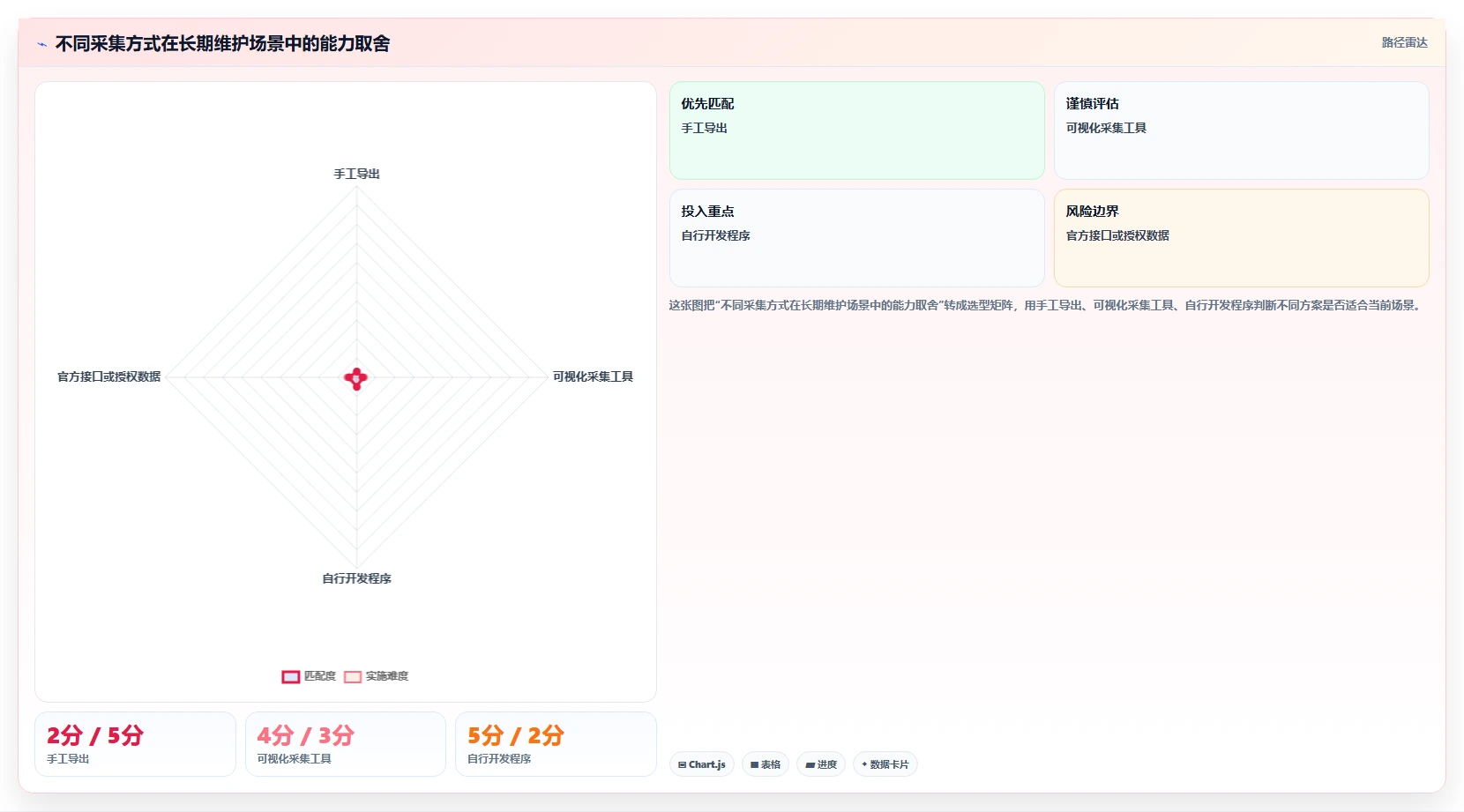Click 自行开发程序 caption under 5分 / 2分
The image size is (1464, 812).
(499, 759)
